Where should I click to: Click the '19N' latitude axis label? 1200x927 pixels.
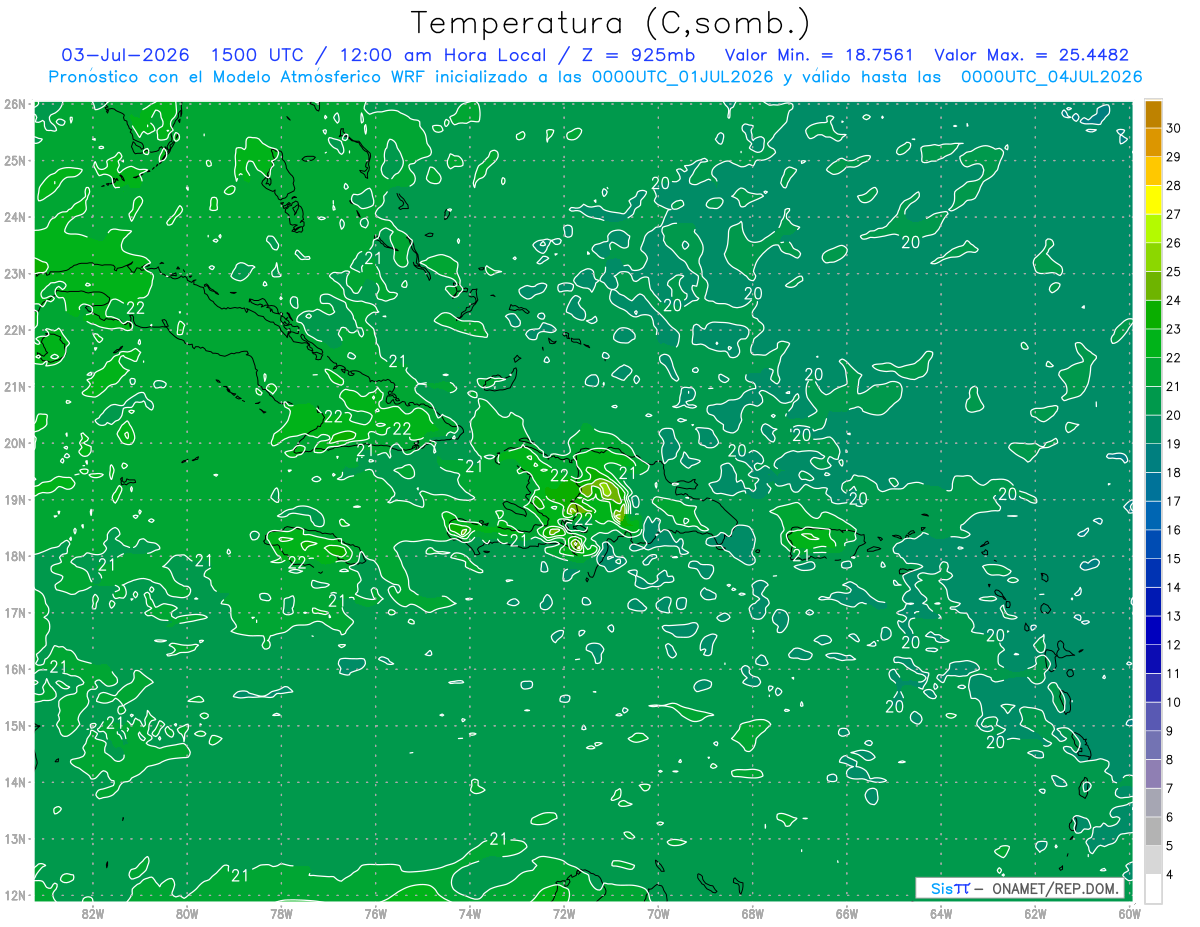[x=14, y=499]
